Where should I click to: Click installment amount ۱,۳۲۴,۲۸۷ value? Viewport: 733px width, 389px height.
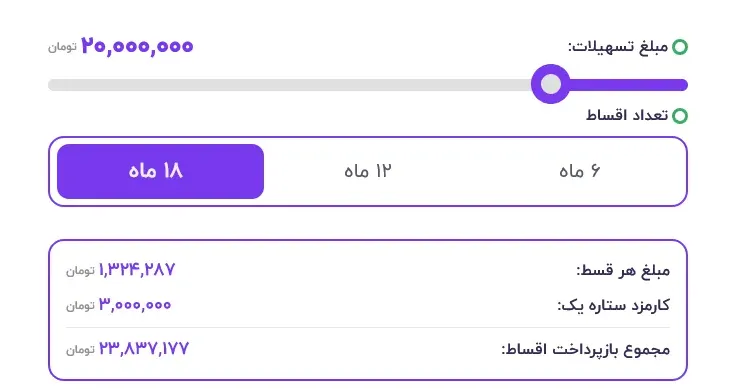[x=137, y=269]
